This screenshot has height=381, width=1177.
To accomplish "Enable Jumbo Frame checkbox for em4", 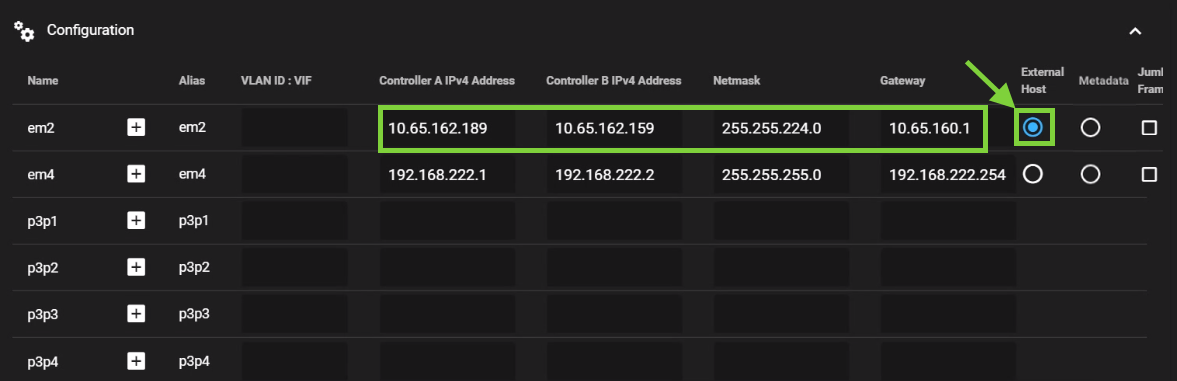I will coord(1148,174).
